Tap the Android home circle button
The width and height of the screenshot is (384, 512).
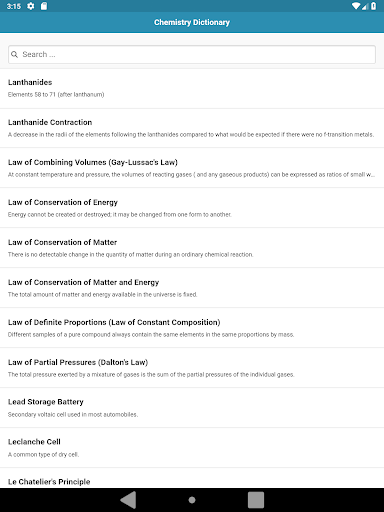[x=192, y=500]
